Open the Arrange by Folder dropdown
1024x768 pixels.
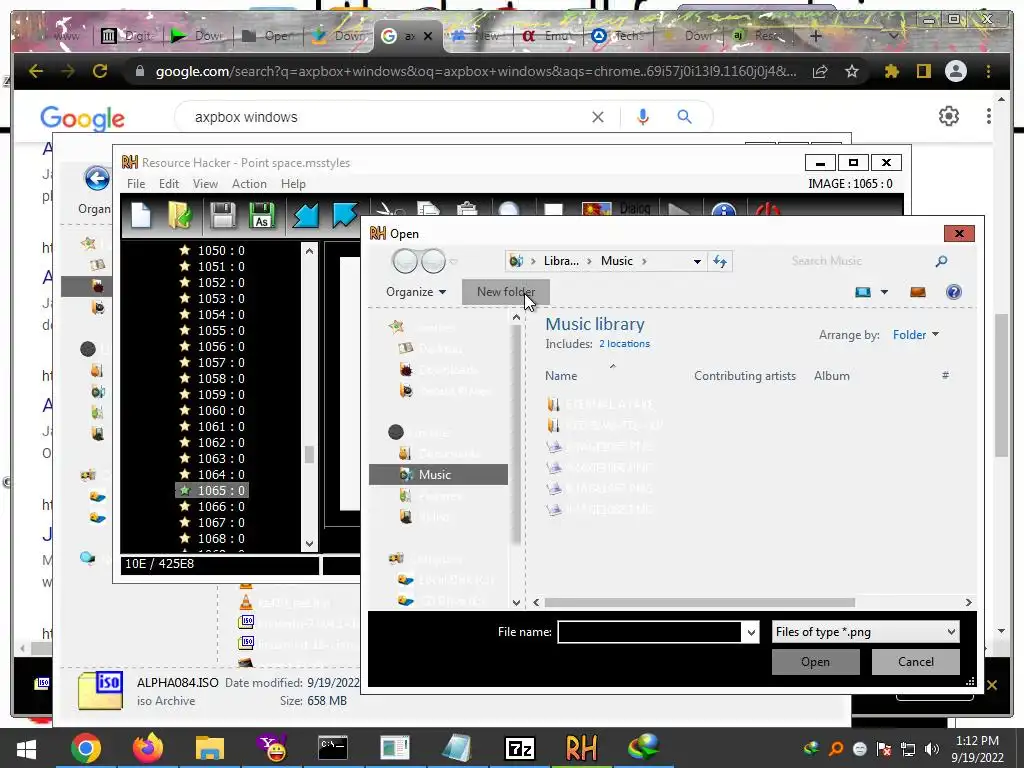click(916, 334)
